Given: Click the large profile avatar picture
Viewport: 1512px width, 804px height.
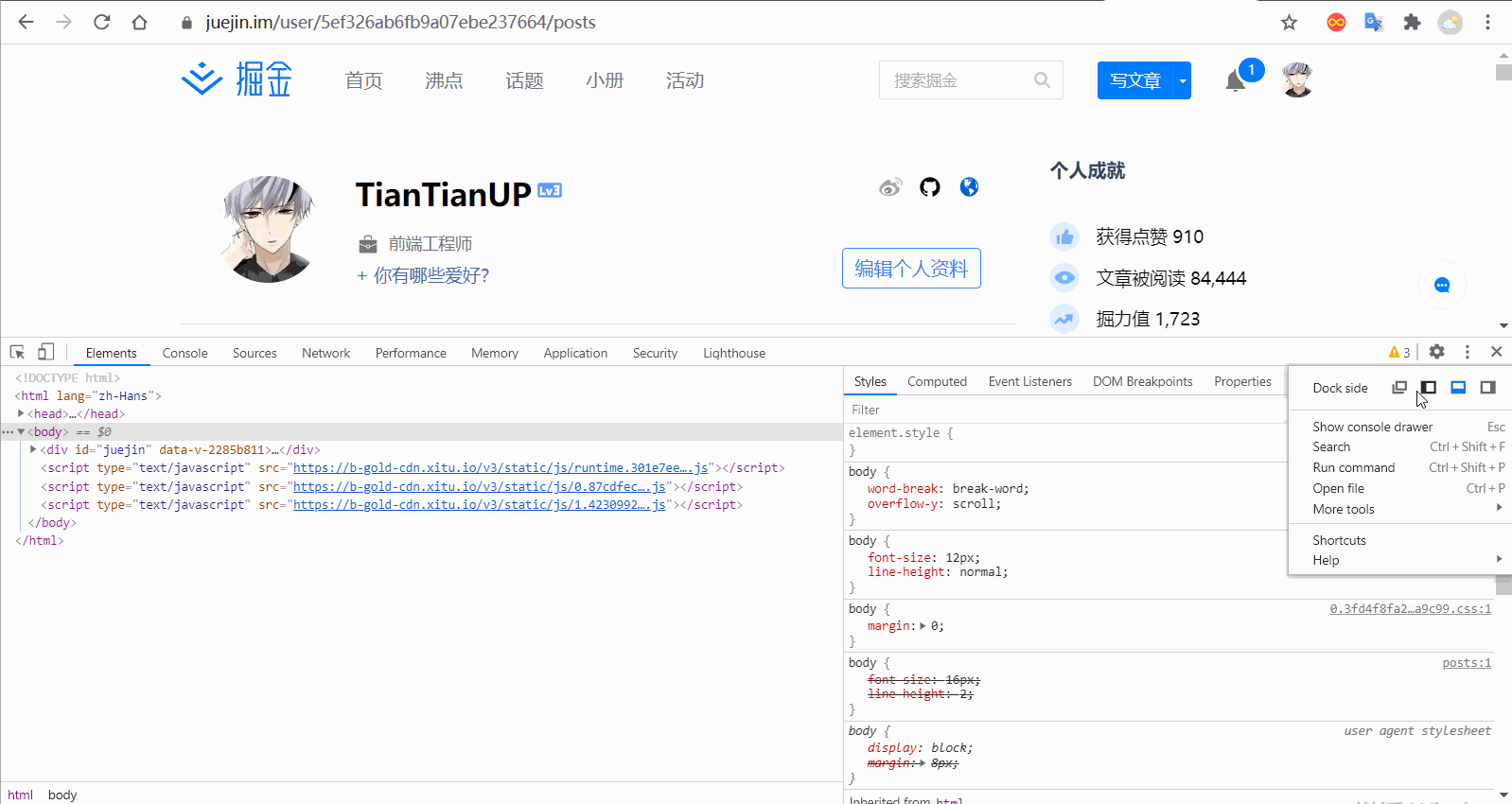Looking at the screenshot, I should 268,229.
